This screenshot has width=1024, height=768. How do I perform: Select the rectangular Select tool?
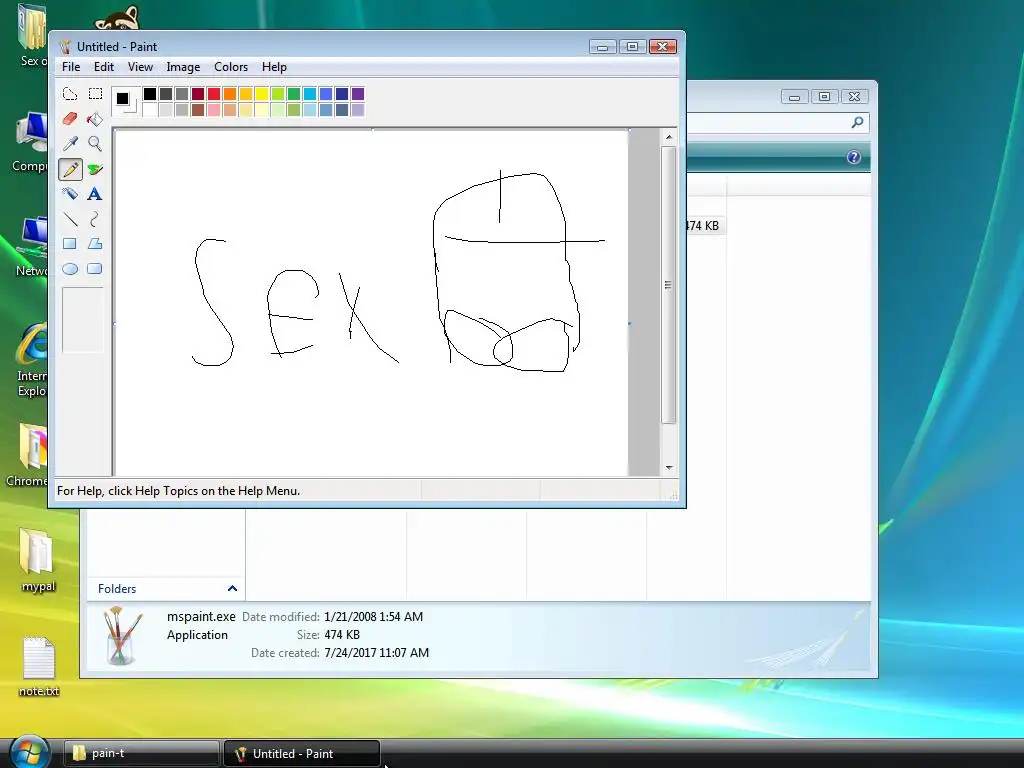pyautogui.click(x=95, y=94)
